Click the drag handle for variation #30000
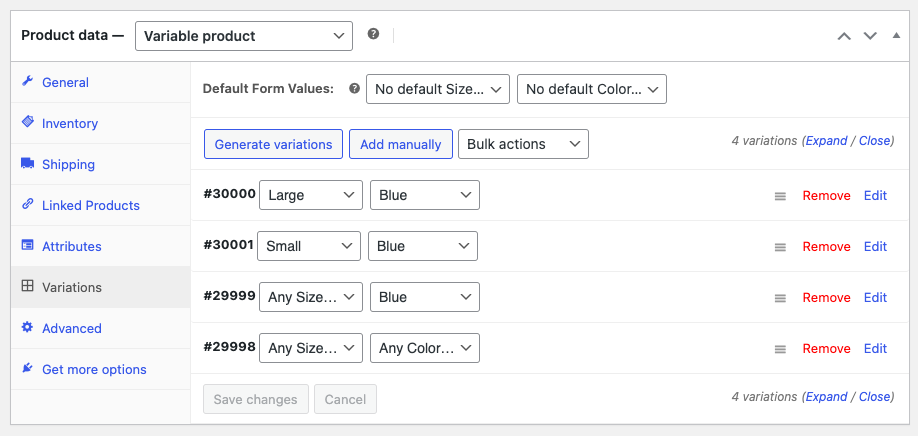918x436 pixels. pyautogui.click(x=780, y=197)
